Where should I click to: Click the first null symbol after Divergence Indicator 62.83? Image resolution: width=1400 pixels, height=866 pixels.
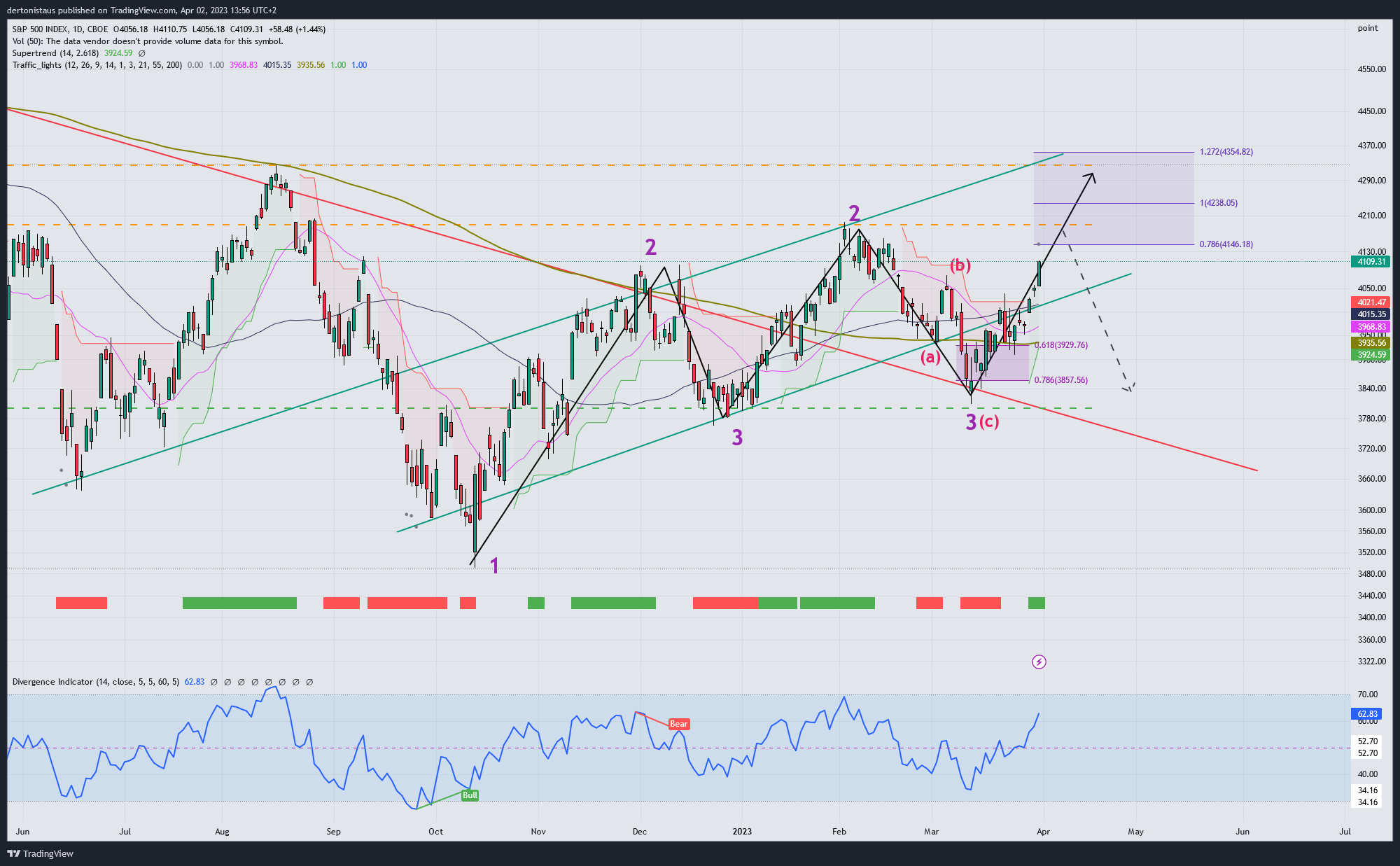(x=214, y=682)
